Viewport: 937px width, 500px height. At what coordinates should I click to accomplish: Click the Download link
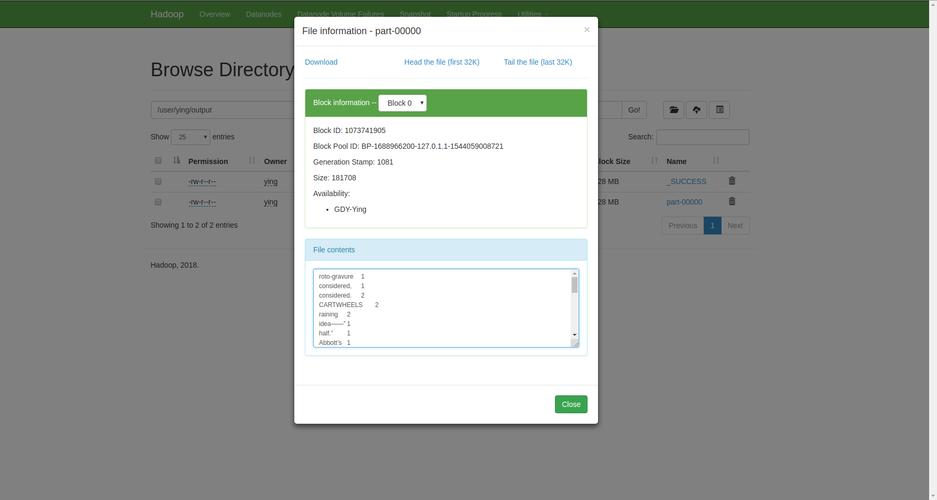point(321,62)
